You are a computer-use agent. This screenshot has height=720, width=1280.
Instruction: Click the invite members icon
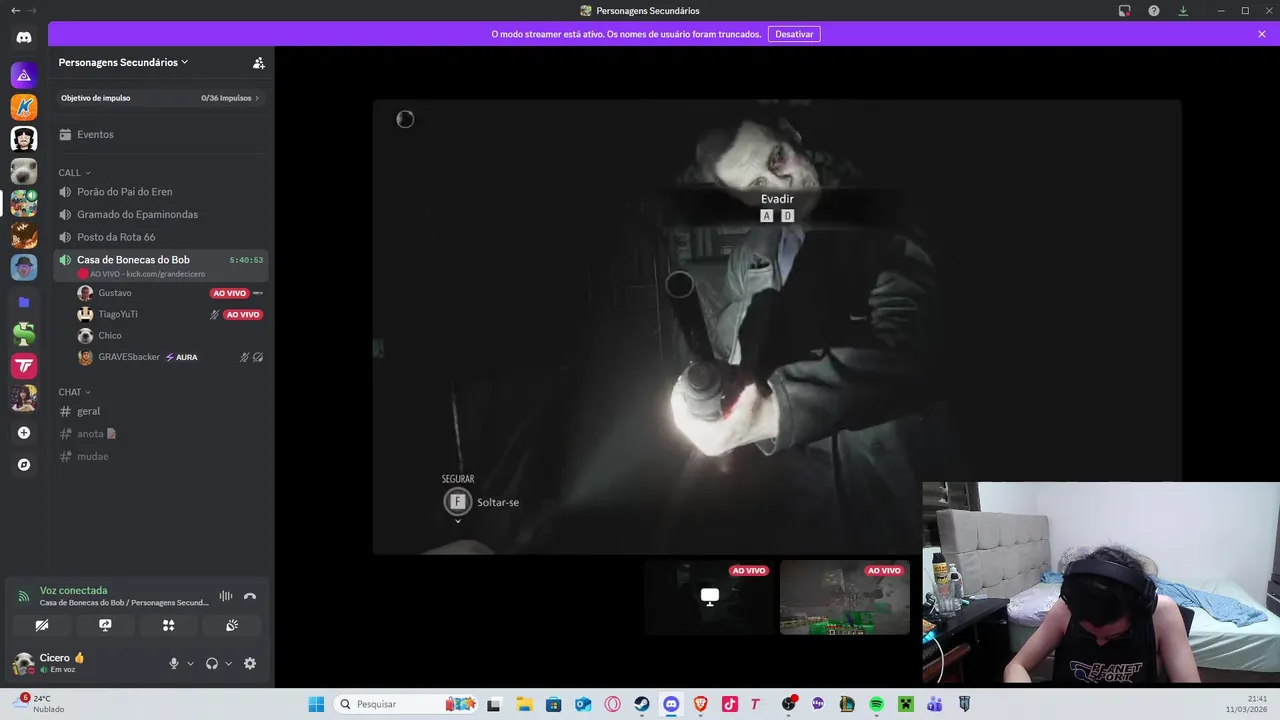[x=258, y=62]
